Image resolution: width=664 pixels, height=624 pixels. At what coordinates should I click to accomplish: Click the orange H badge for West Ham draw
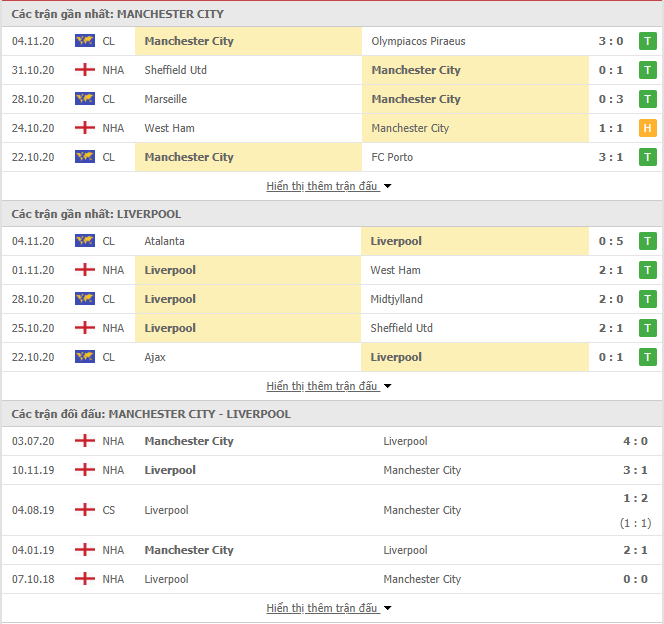(647, 128)
